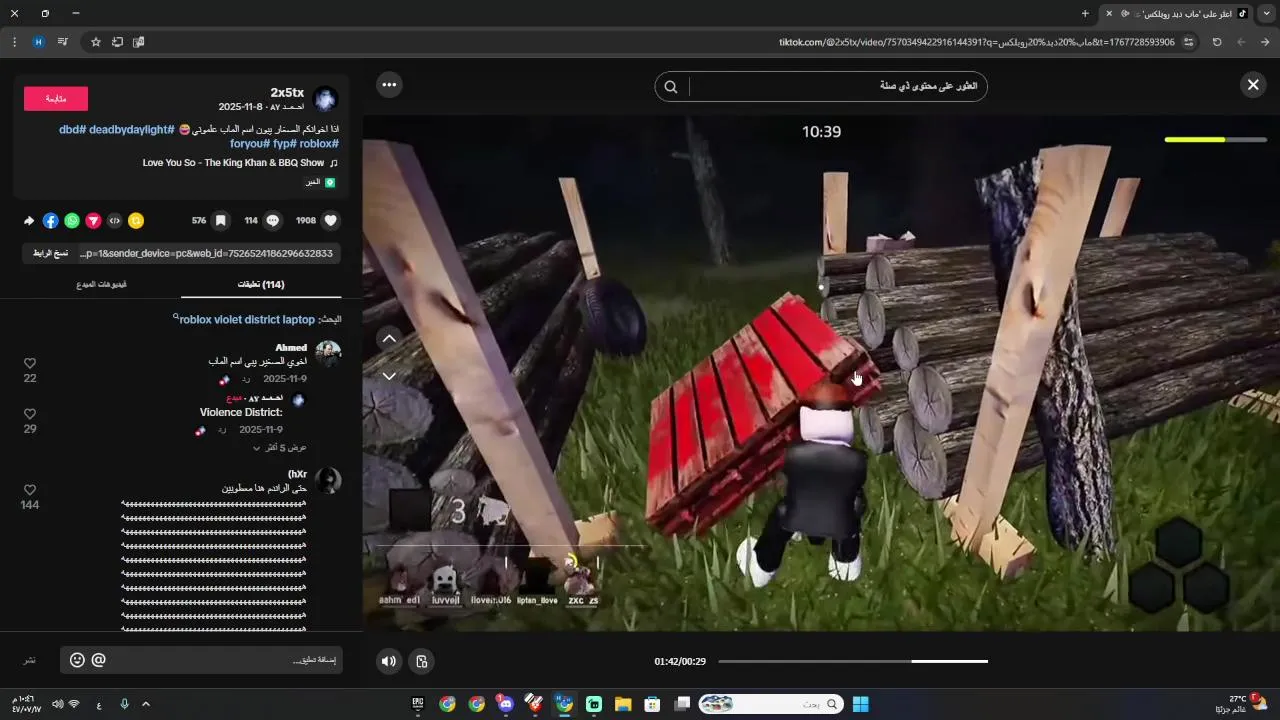This screenshot has height=720, width=1280.
Task: Open the three-dot more options menu
Action: (x=389, y=85)
